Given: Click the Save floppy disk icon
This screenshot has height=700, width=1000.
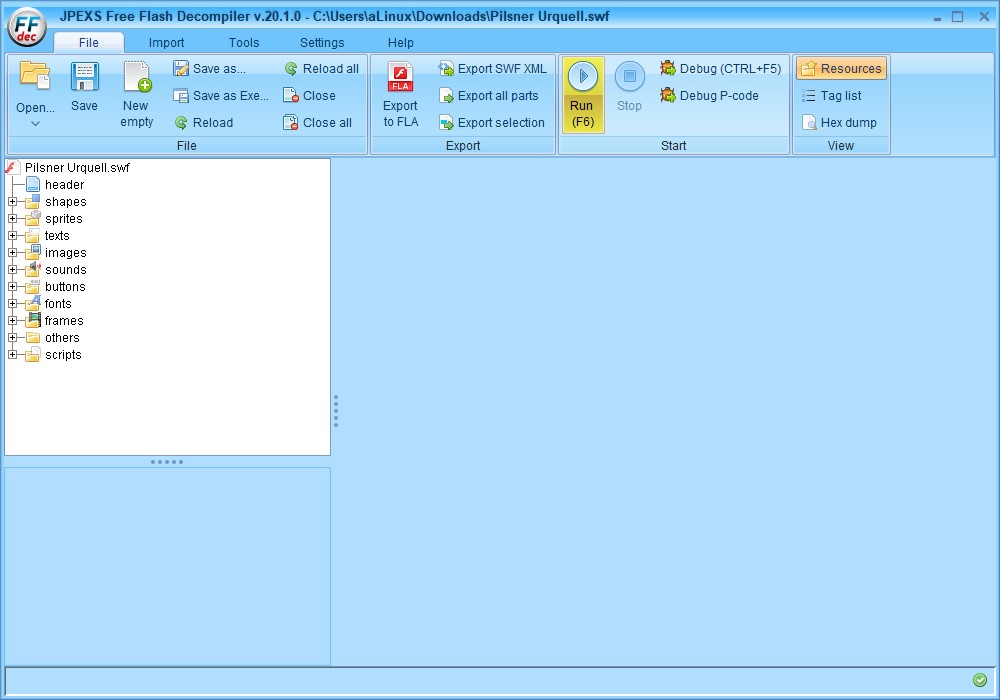Looking at the screenshot, I should 84,77.
